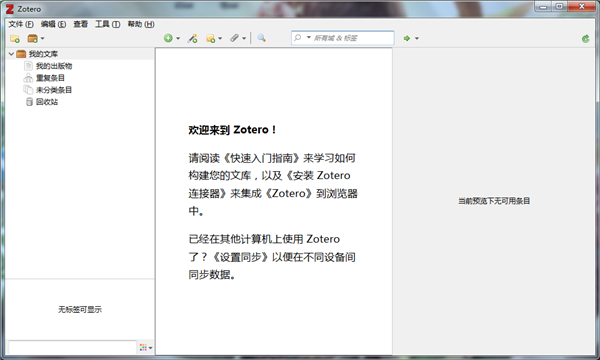The image size is (600, 360).
Task: Open the Locate dropdown arrow
Action: tap(417, 38)
